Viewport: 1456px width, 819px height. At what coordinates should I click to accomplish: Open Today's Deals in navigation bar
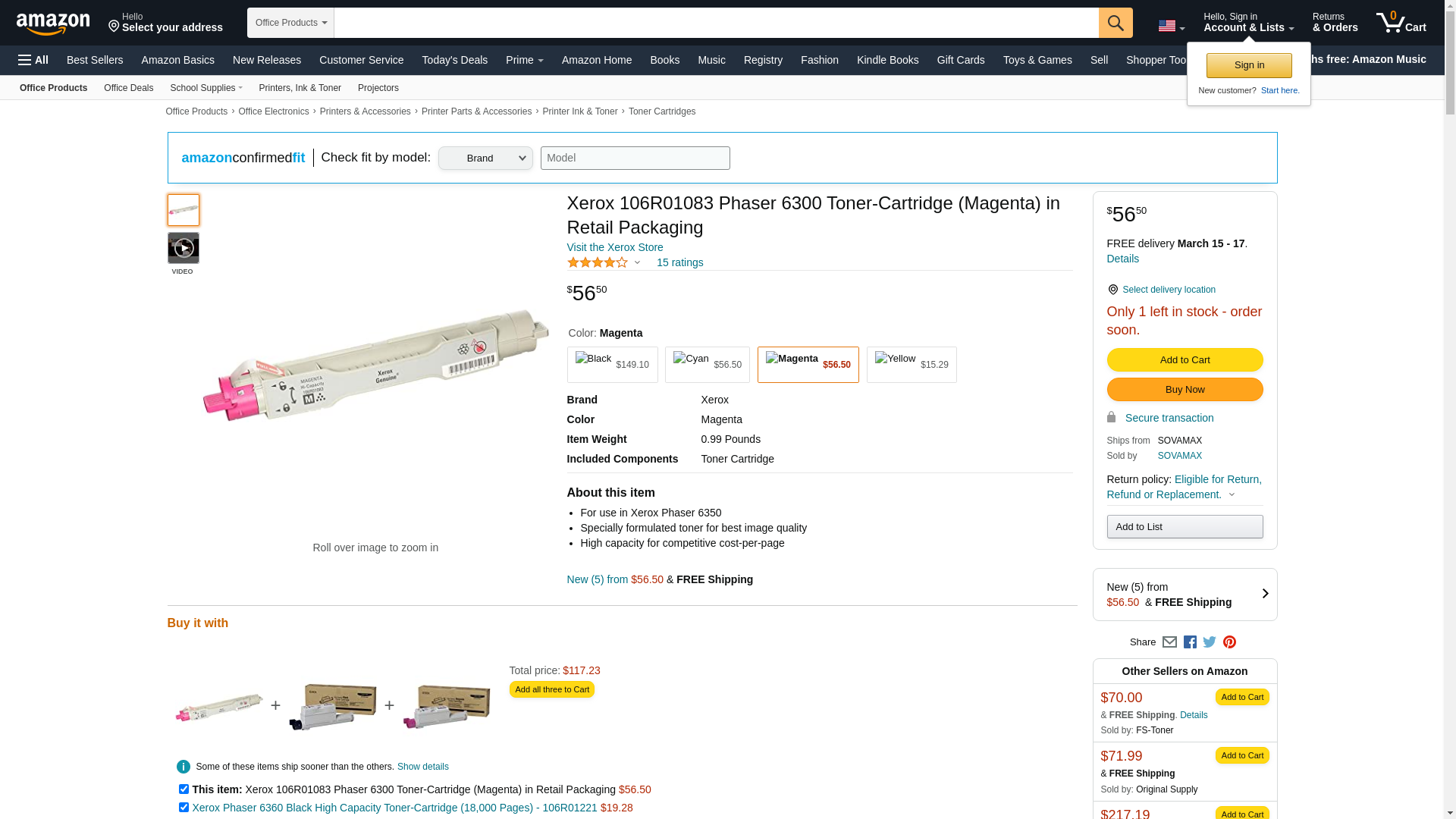click(x=454, y=60)
